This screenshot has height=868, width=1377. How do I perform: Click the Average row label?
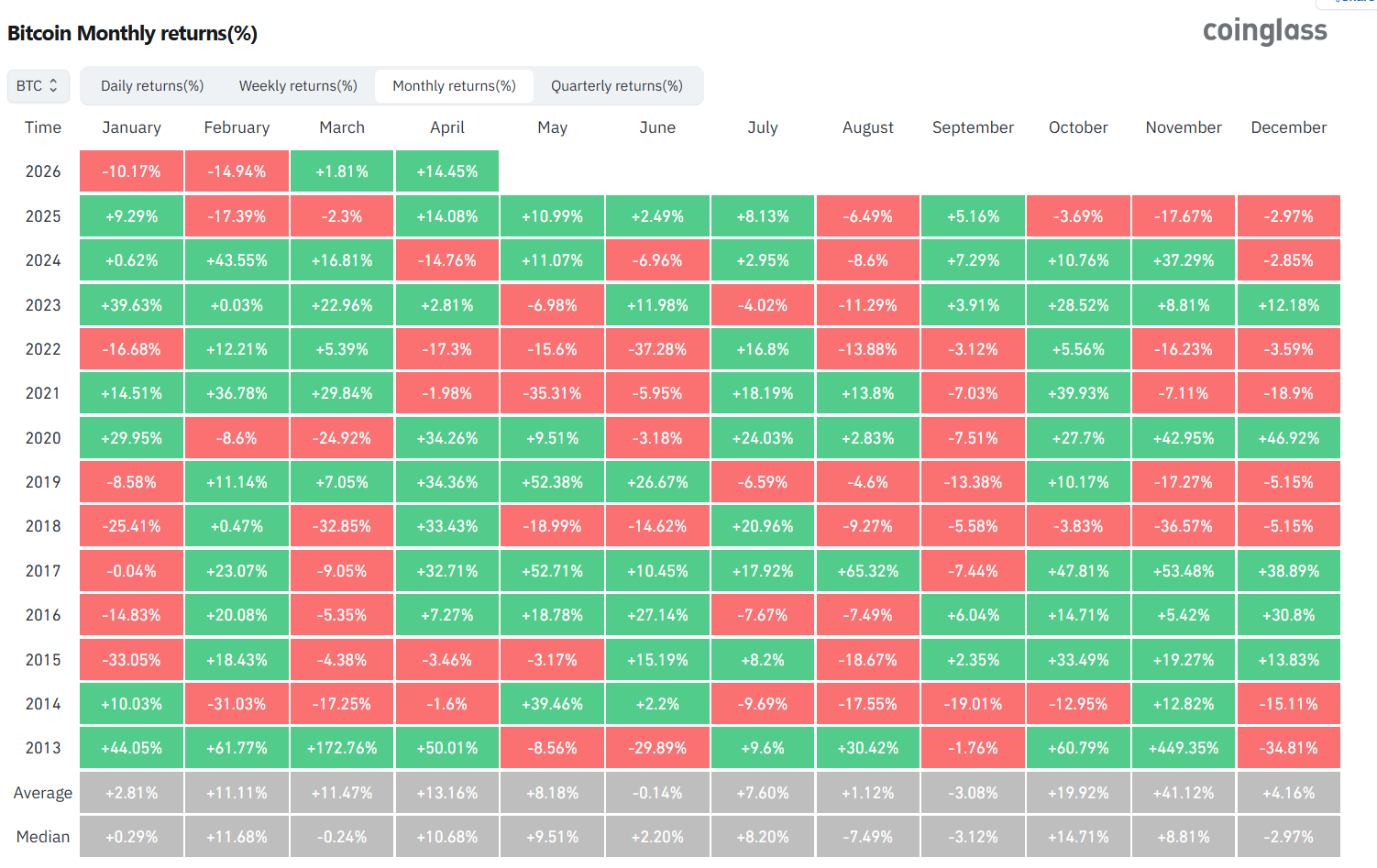(43, 793)
